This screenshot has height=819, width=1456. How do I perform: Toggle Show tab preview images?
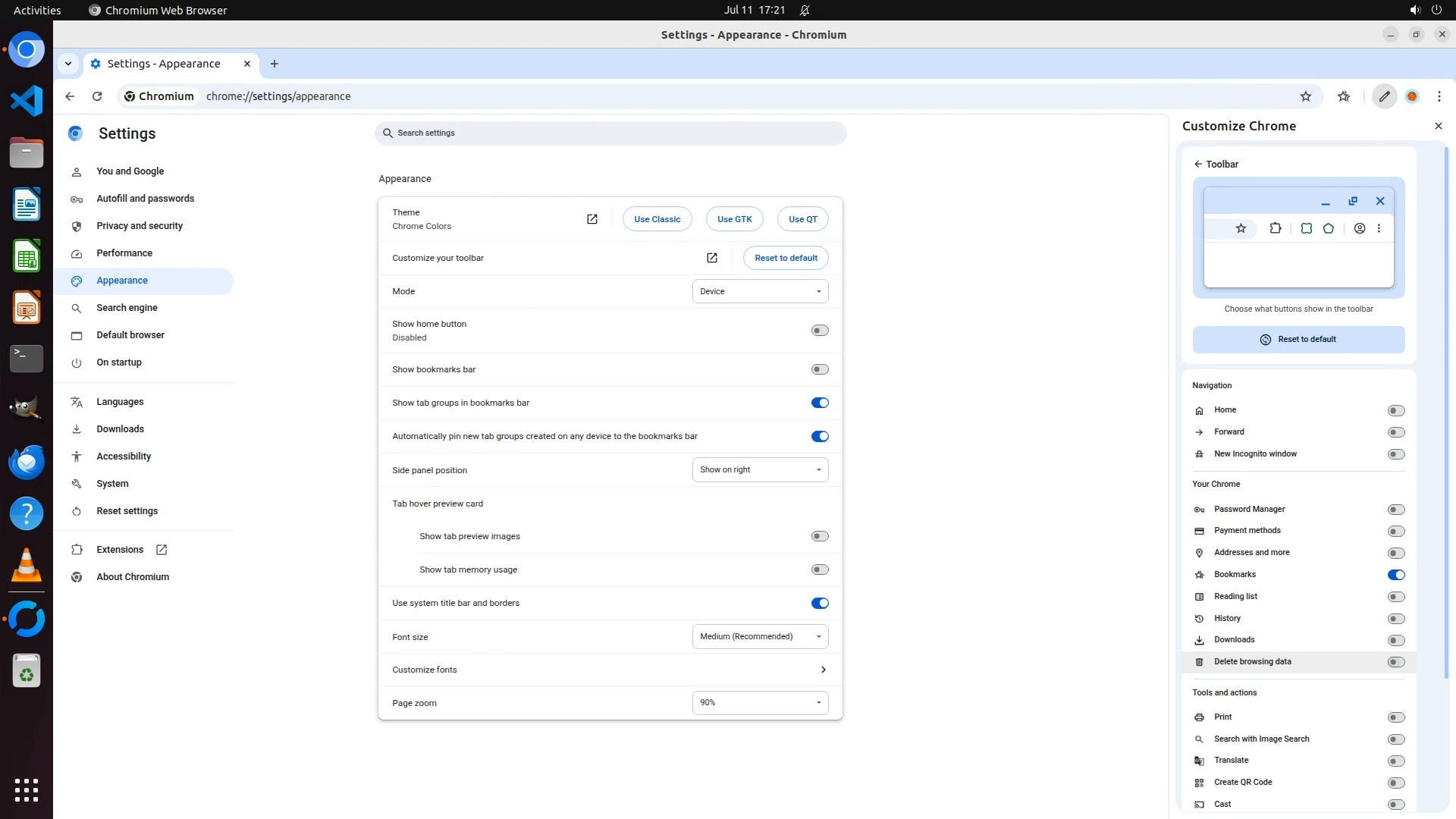coord(819,536)
